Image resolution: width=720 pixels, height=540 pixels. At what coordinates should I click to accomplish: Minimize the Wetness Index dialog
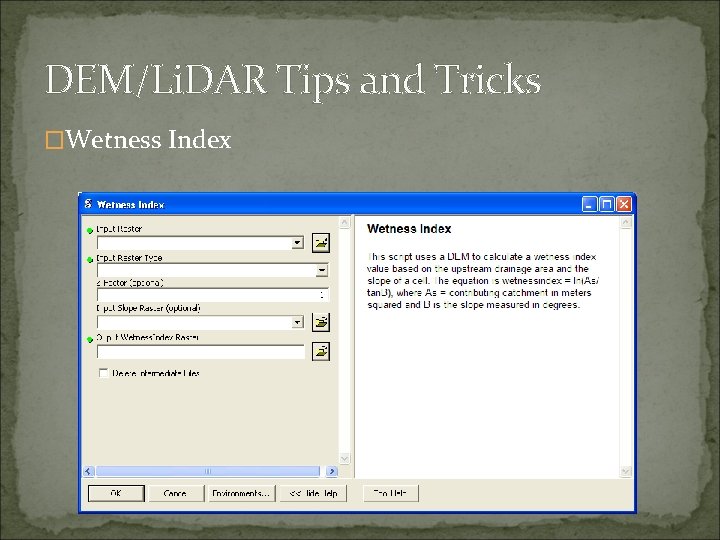(x=590, y=204)
